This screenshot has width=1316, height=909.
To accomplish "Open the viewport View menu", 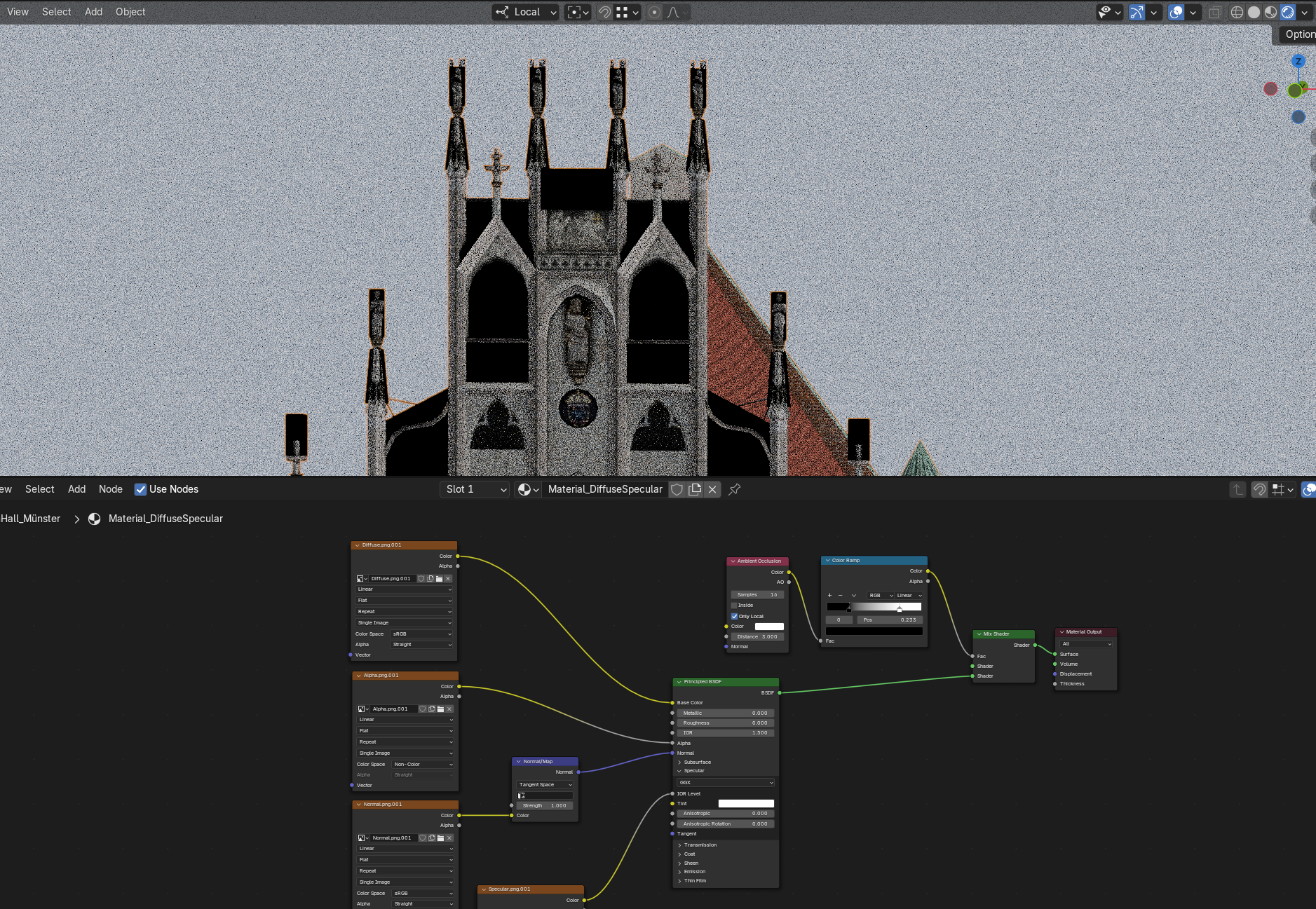I will point(18,12).
